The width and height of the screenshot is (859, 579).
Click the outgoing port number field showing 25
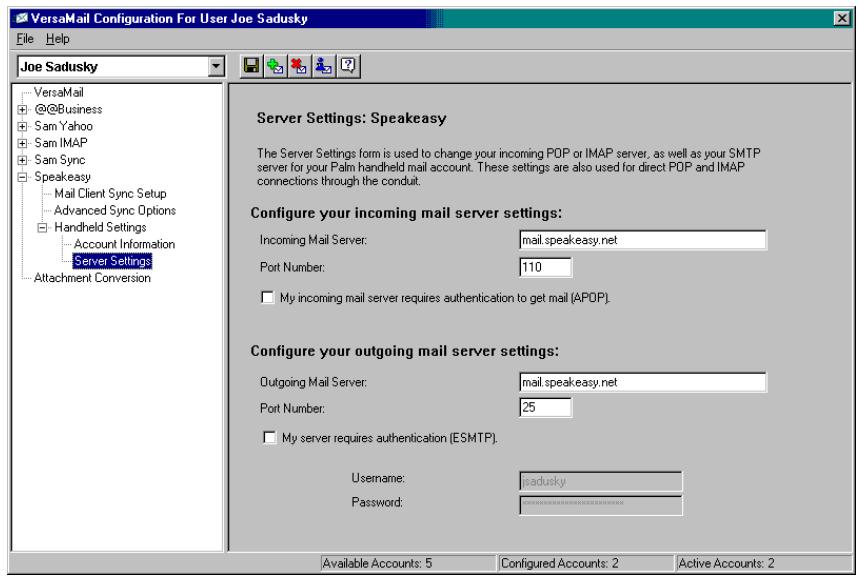(x=546, y=408)
